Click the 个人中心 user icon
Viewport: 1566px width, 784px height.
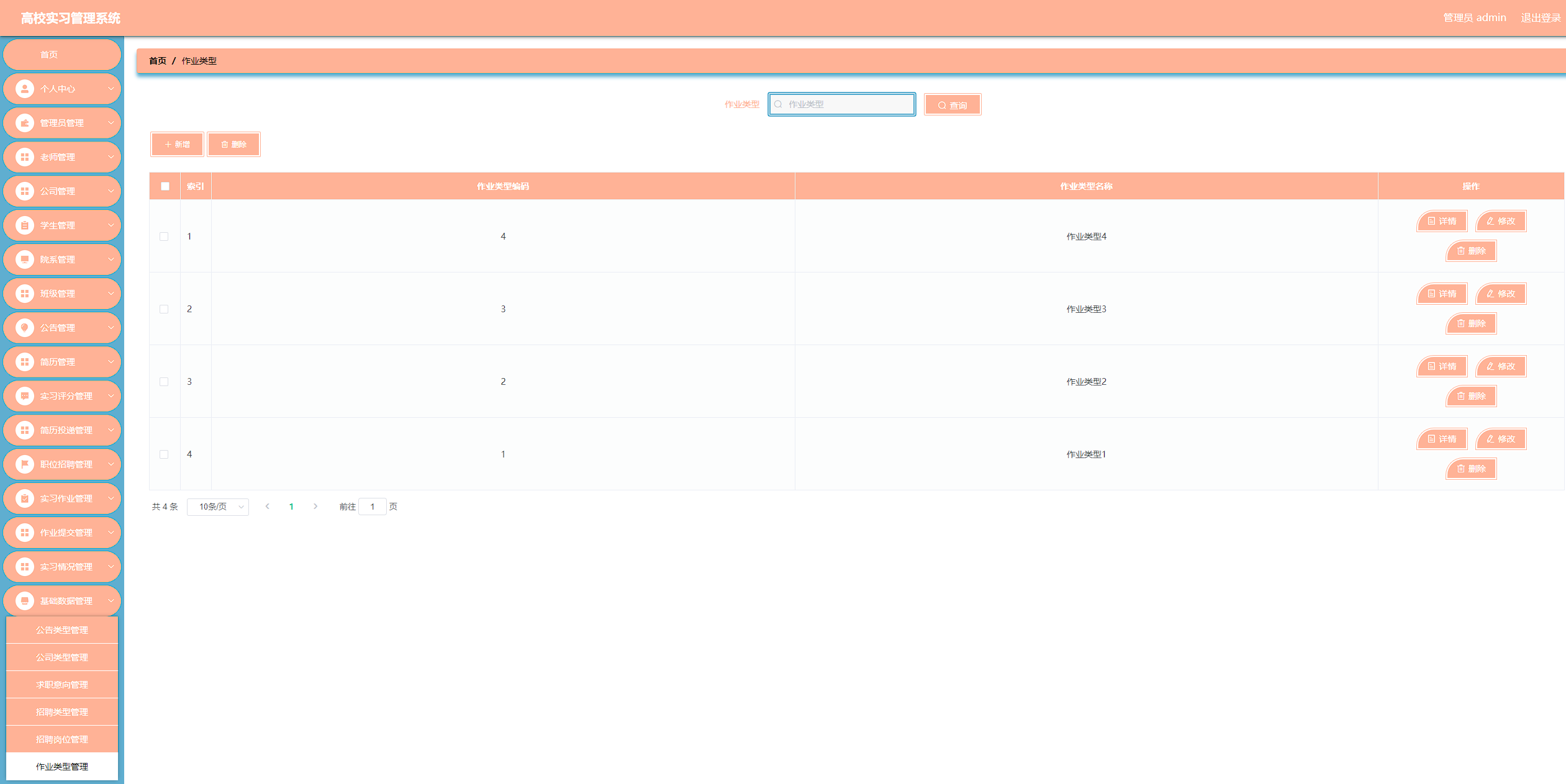(x=25, y=89)
